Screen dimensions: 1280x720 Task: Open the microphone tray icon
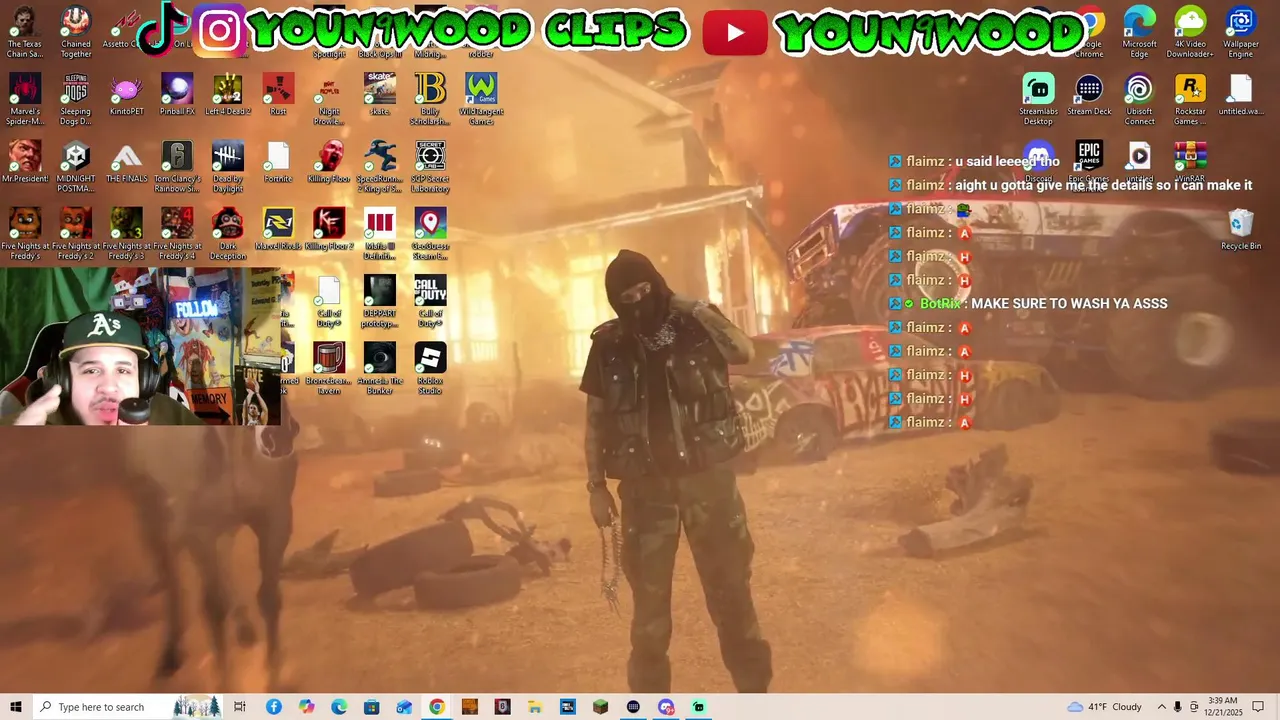[1178, 707]
